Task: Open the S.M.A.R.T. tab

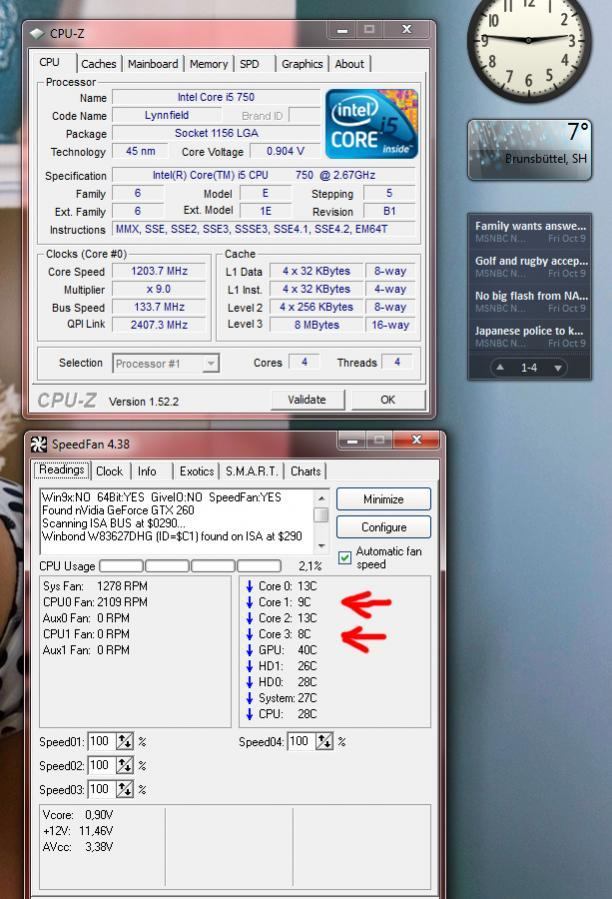Action: [x=251, y=471]
